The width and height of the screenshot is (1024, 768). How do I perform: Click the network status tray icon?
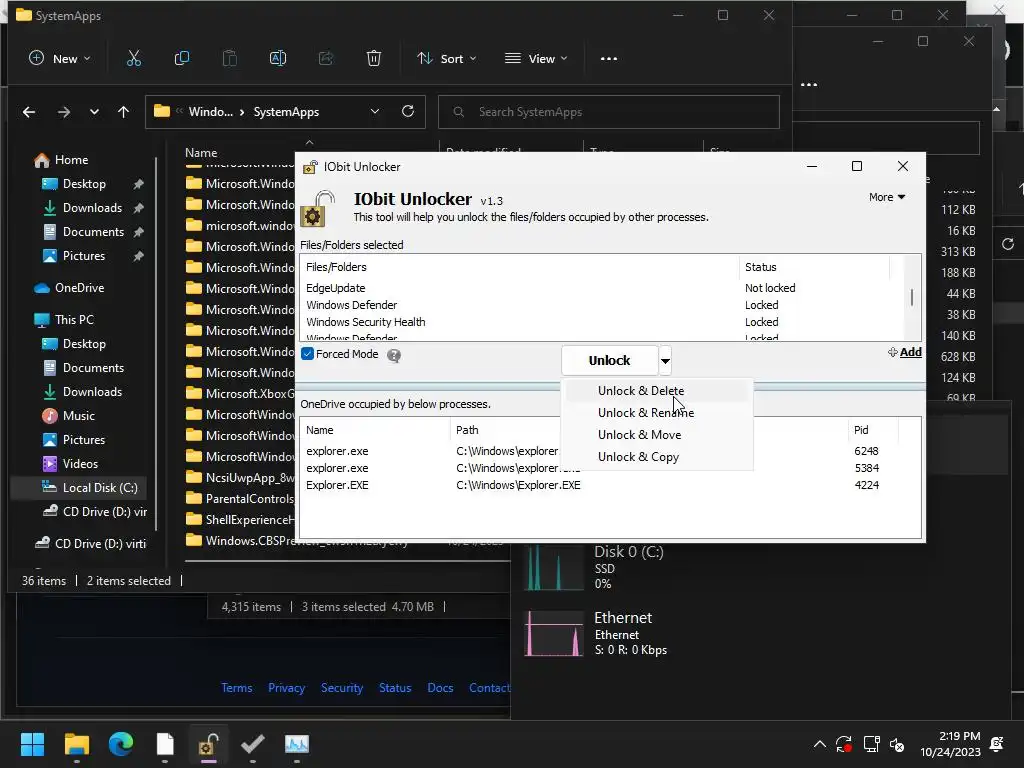[871, 744]
